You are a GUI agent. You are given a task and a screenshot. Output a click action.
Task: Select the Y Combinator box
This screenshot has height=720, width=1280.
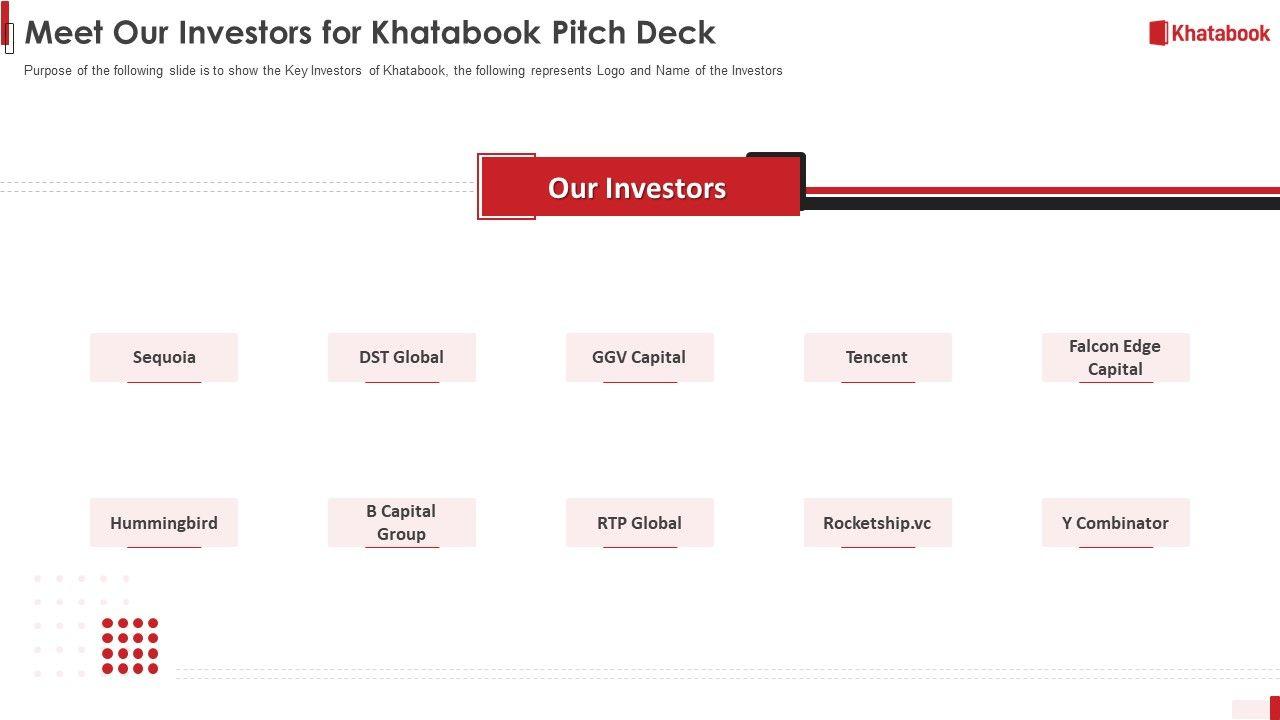1115,523
